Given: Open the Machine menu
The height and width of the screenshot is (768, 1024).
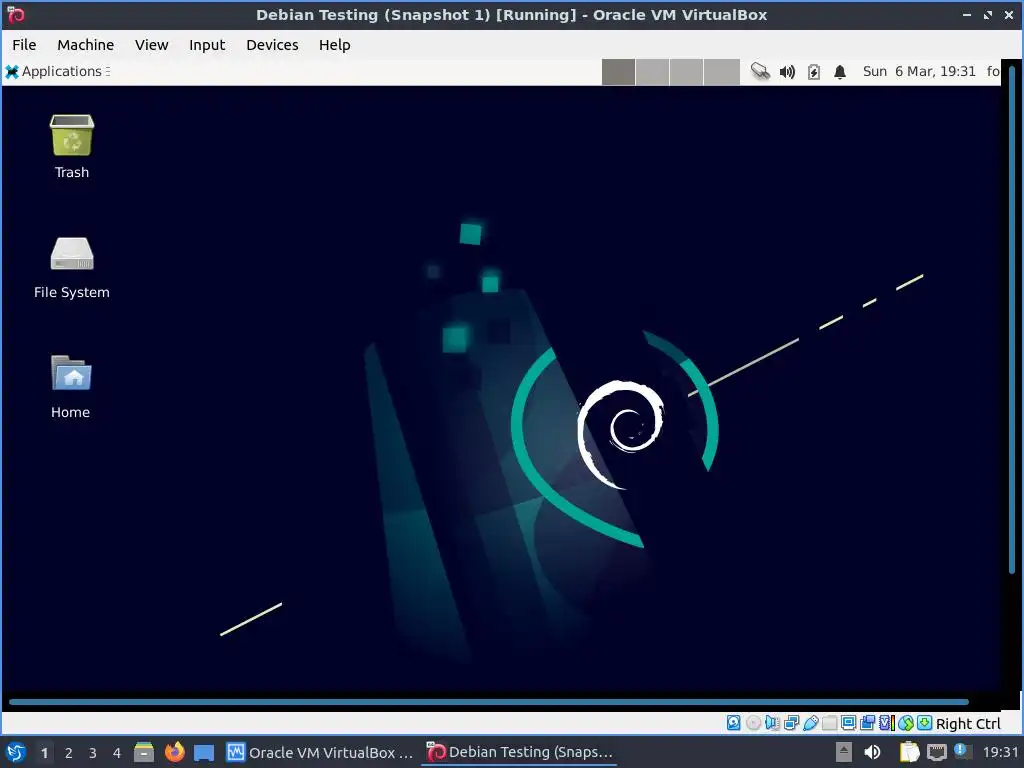Looking at the screenshot, I should pyautogui.click(x=86, y=44).
